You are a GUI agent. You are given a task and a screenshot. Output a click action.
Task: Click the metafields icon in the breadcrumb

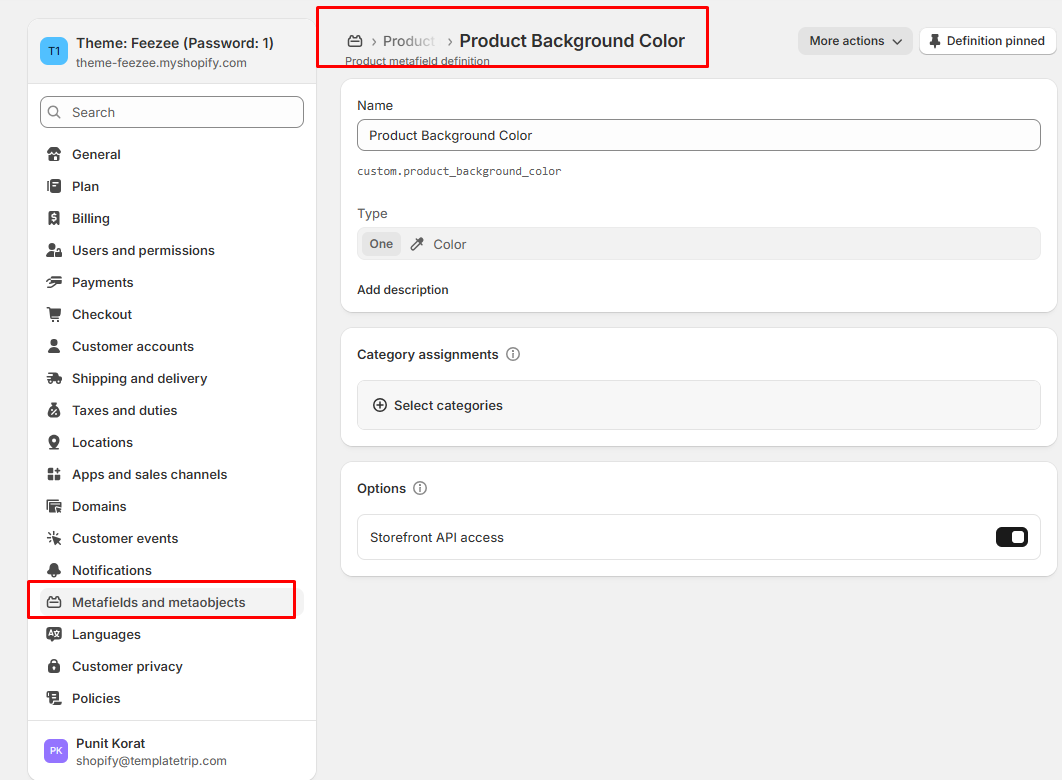[x=354, y=41]
